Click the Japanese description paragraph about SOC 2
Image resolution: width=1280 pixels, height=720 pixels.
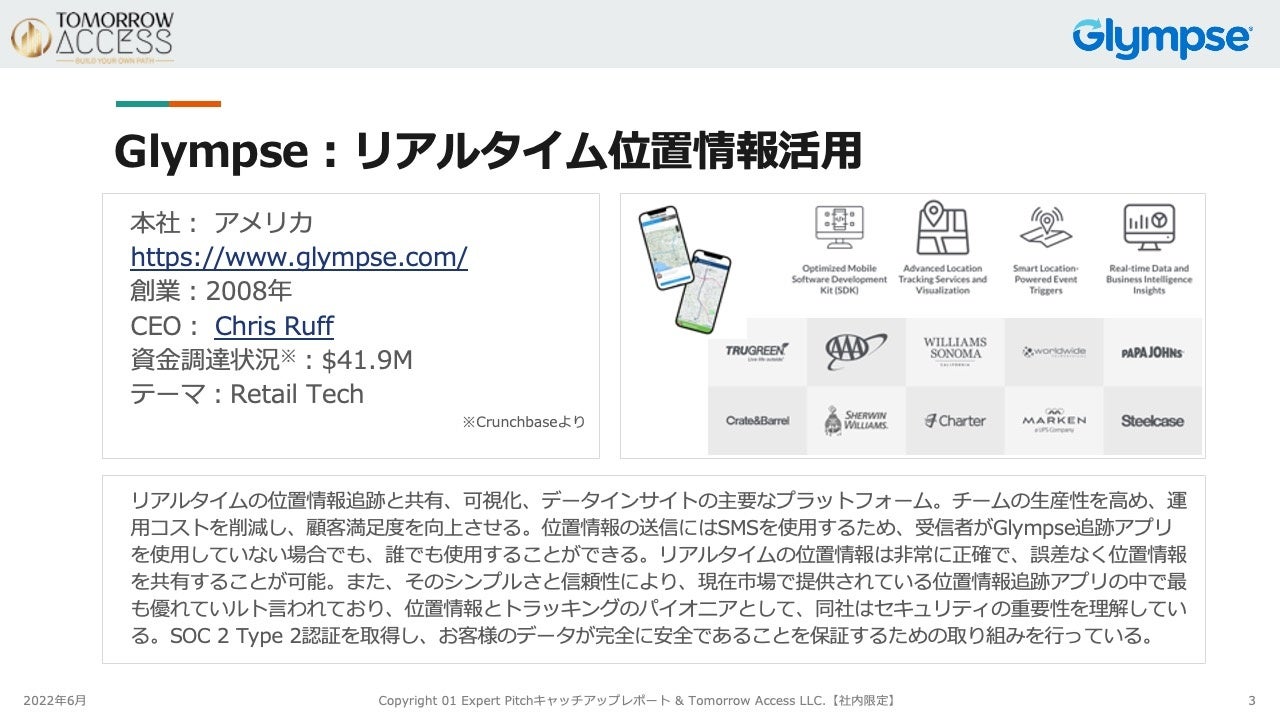click(659, 568)
